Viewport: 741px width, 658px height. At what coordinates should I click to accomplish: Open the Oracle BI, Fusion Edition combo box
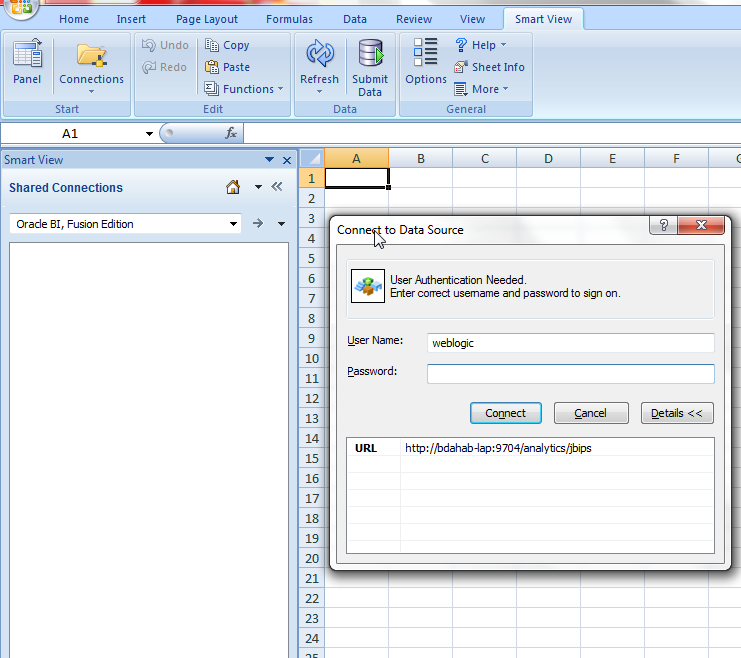125,224
